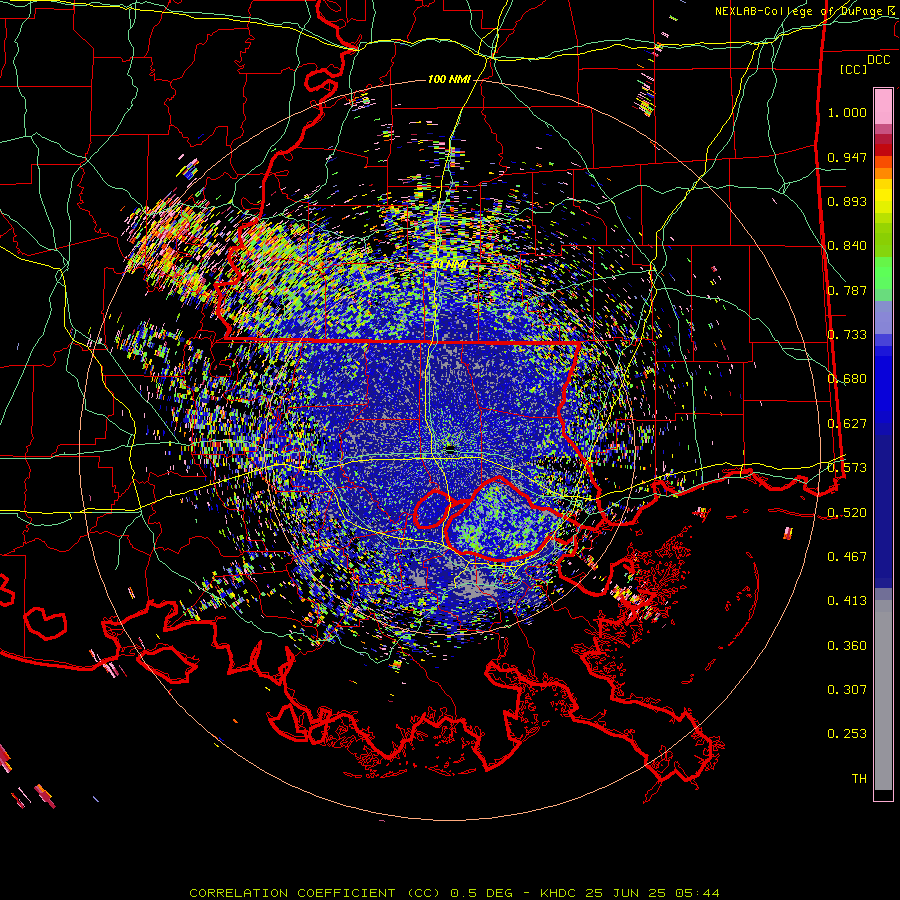Click the 0.787 scale value
The image size is (900, 900).
(847, 290)
